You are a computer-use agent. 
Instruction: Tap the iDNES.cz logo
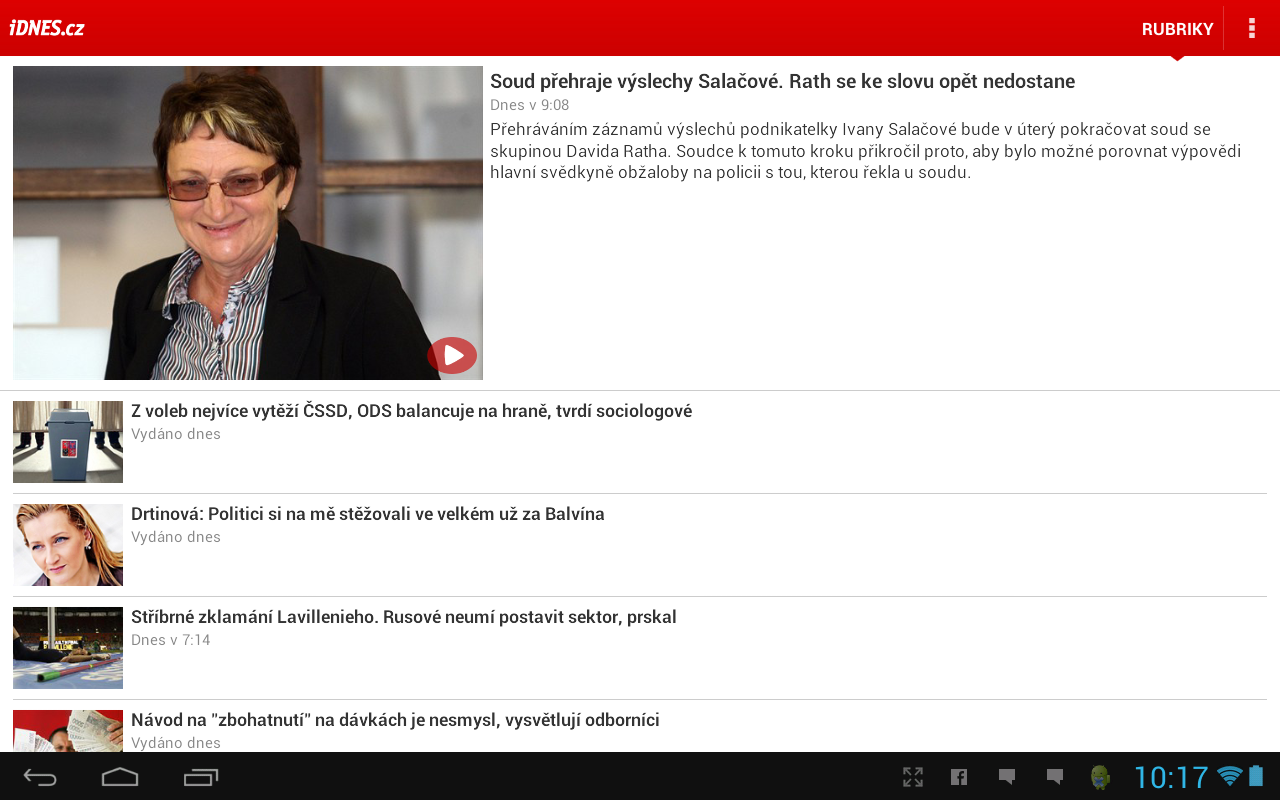pos(46,27)
